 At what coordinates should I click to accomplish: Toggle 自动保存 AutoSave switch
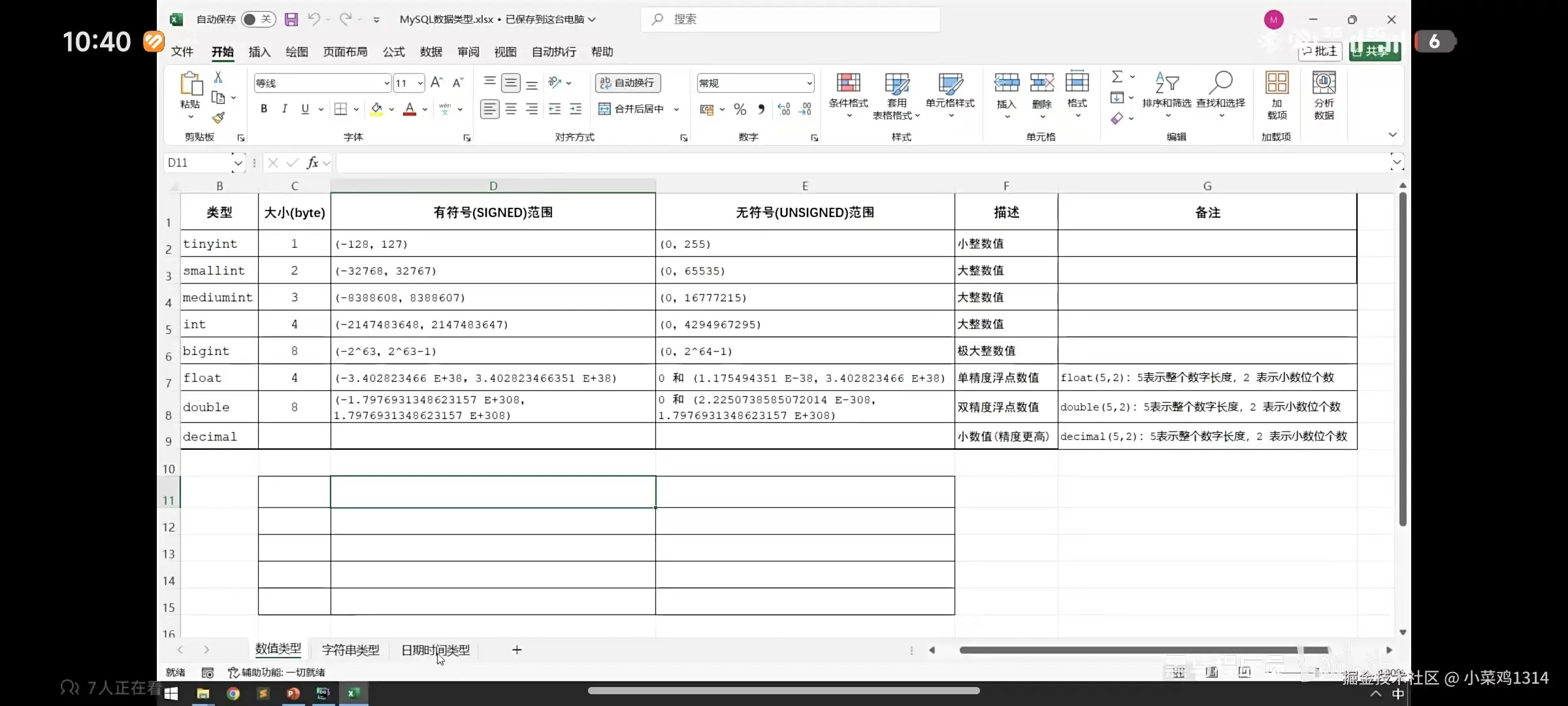click(x=258, y=19)
